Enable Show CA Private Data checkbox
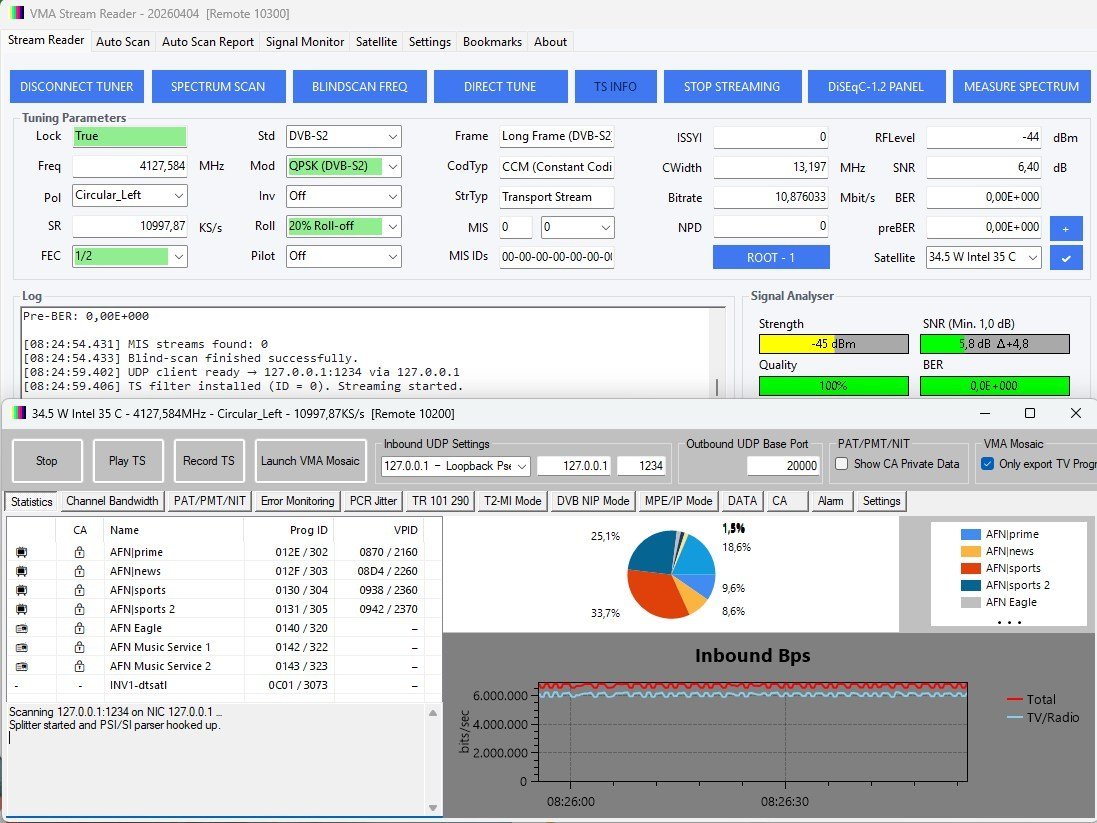This screenshot has height=823, width=1097. pyautogui.click(x=842, y=464)
